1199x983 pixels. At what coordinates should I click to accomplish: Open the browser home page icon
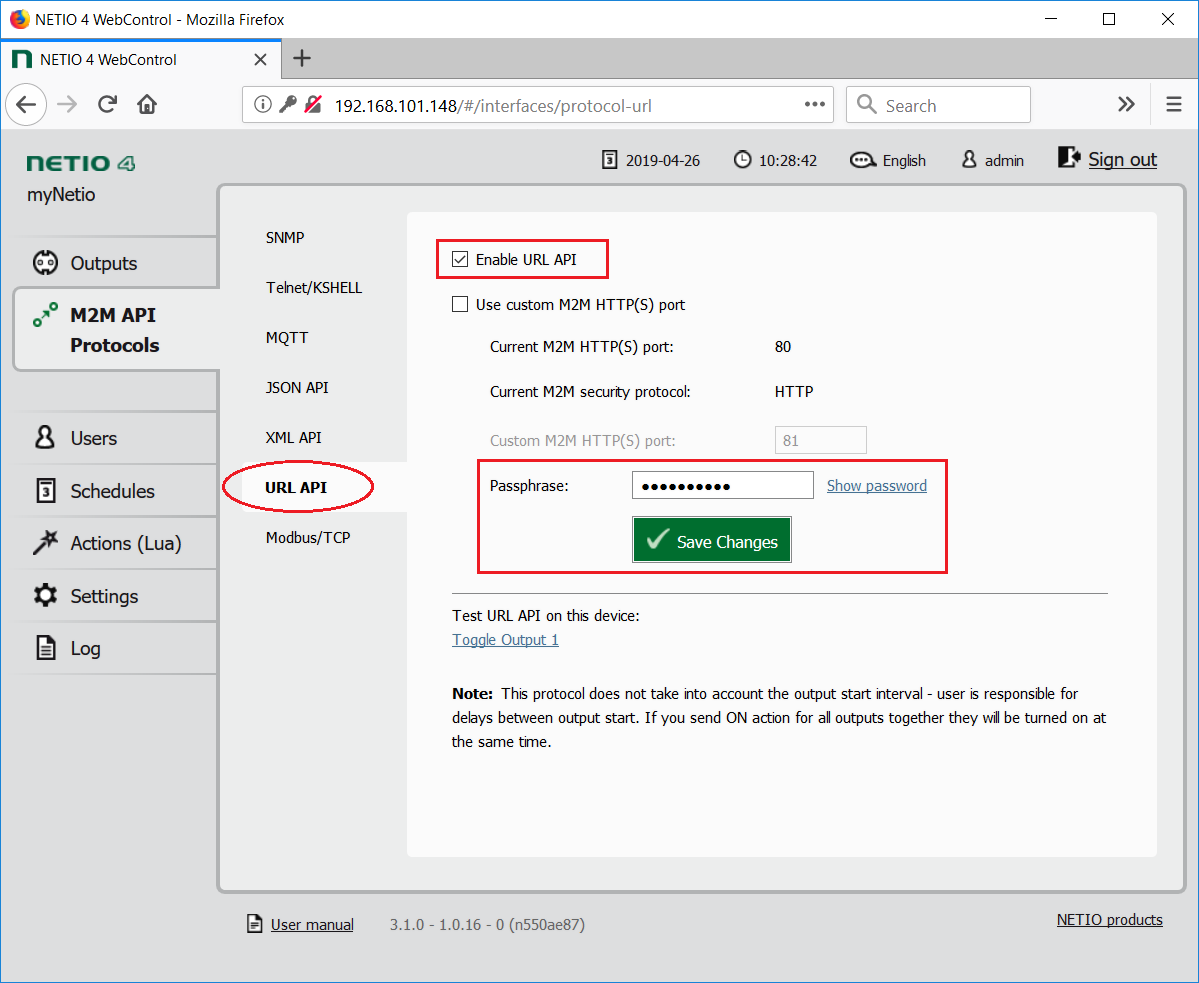pos(147,105)
